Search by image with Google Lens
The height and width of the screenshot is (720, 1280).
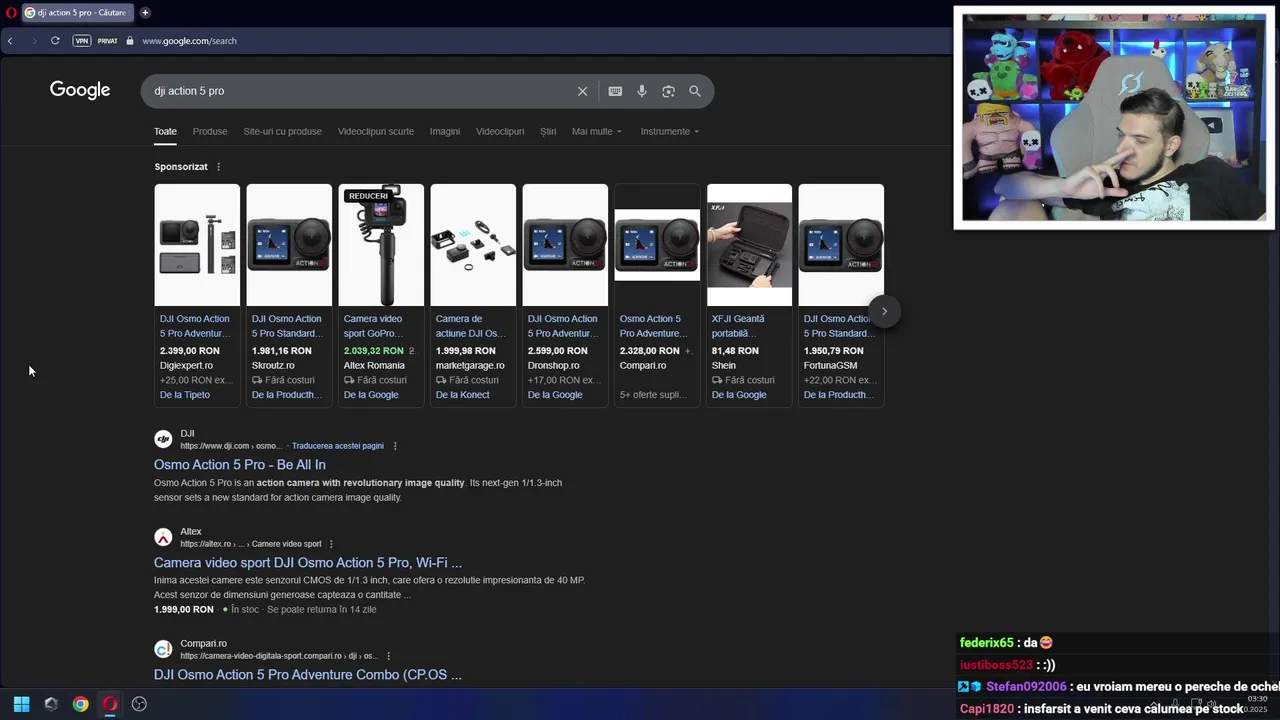pyautogui.click(x=668, y=91)
